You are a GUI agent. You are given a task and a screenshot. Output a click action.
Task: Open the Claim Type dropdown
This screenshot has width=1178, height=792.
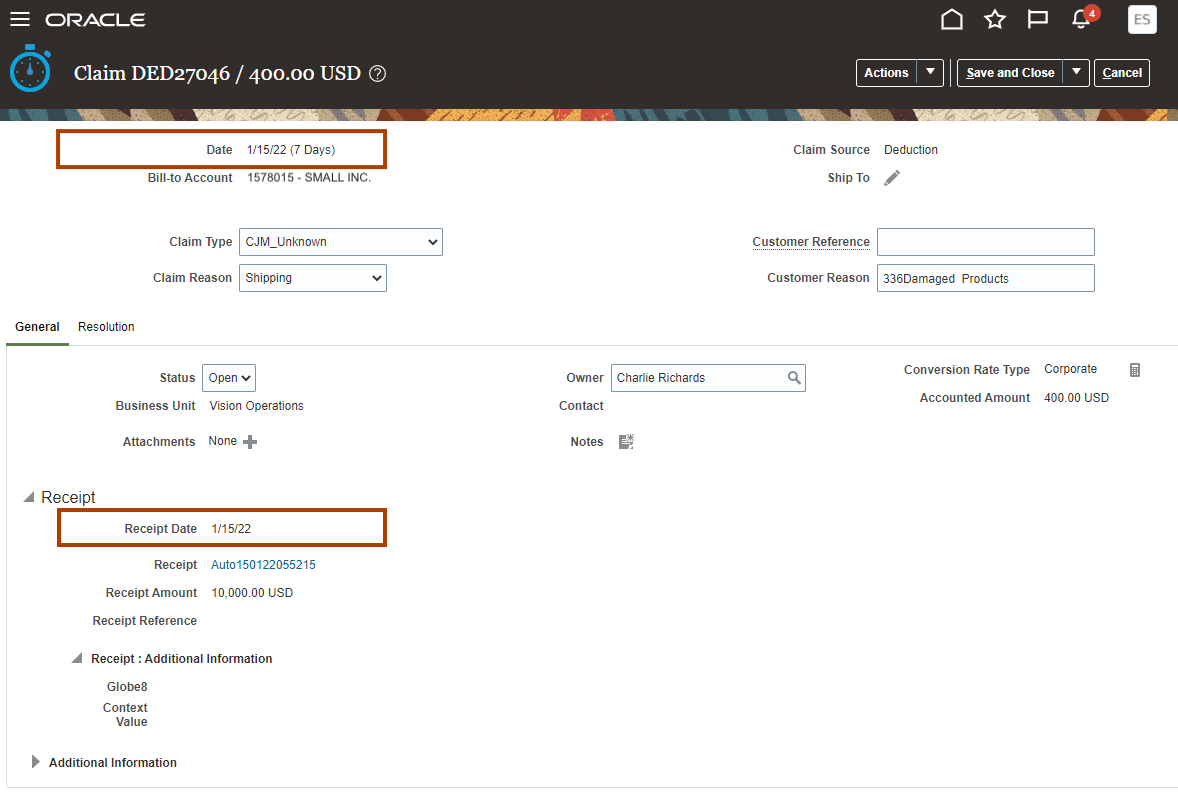(x=341, y=242)
